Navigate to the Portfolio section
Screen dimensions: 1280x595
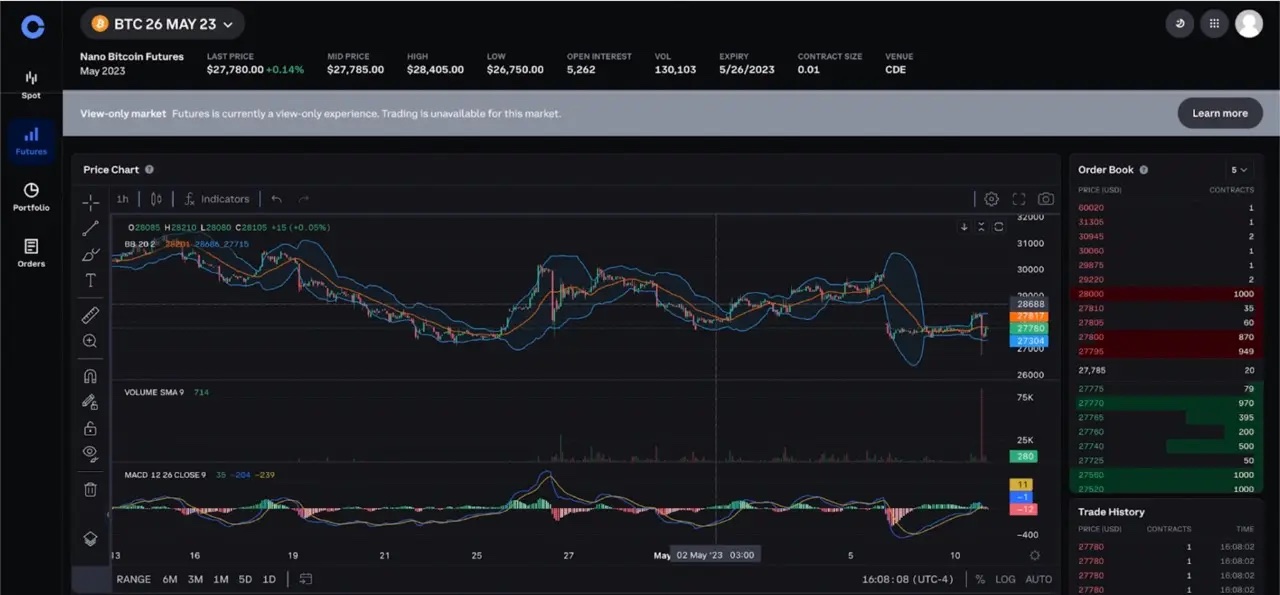30,196
